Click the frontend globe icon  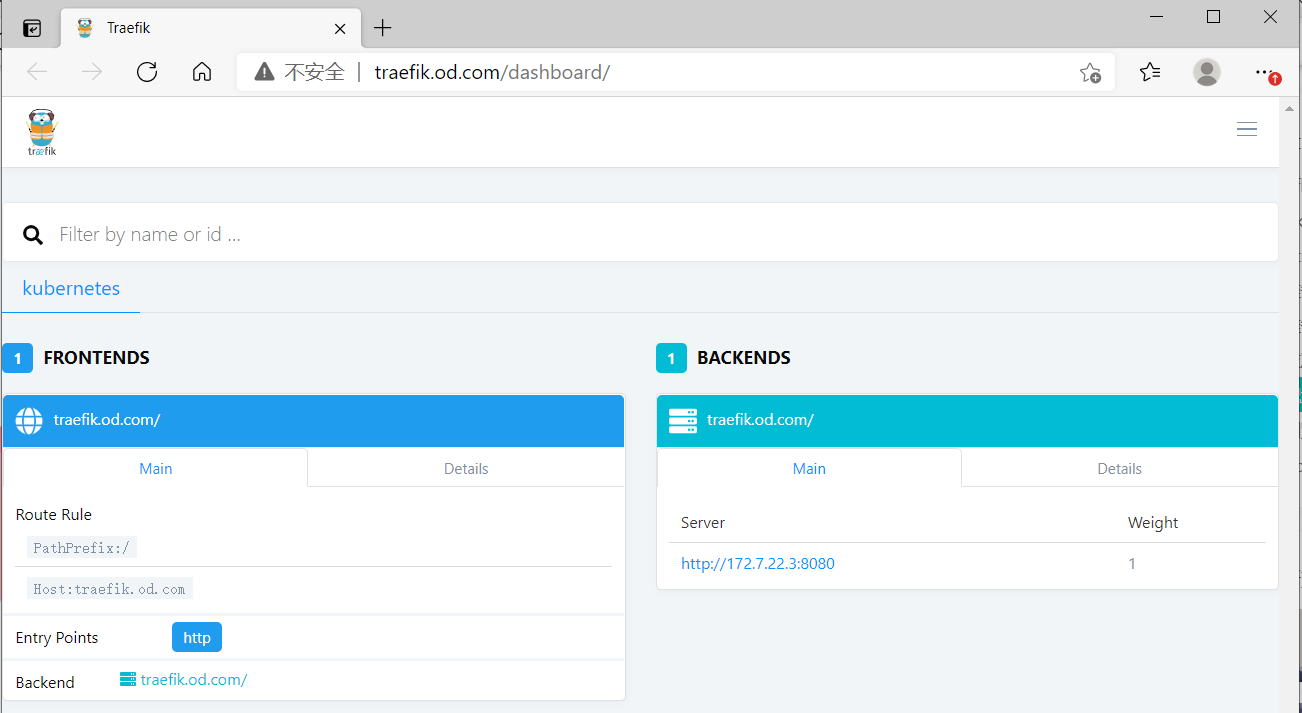tap(29, 421)
